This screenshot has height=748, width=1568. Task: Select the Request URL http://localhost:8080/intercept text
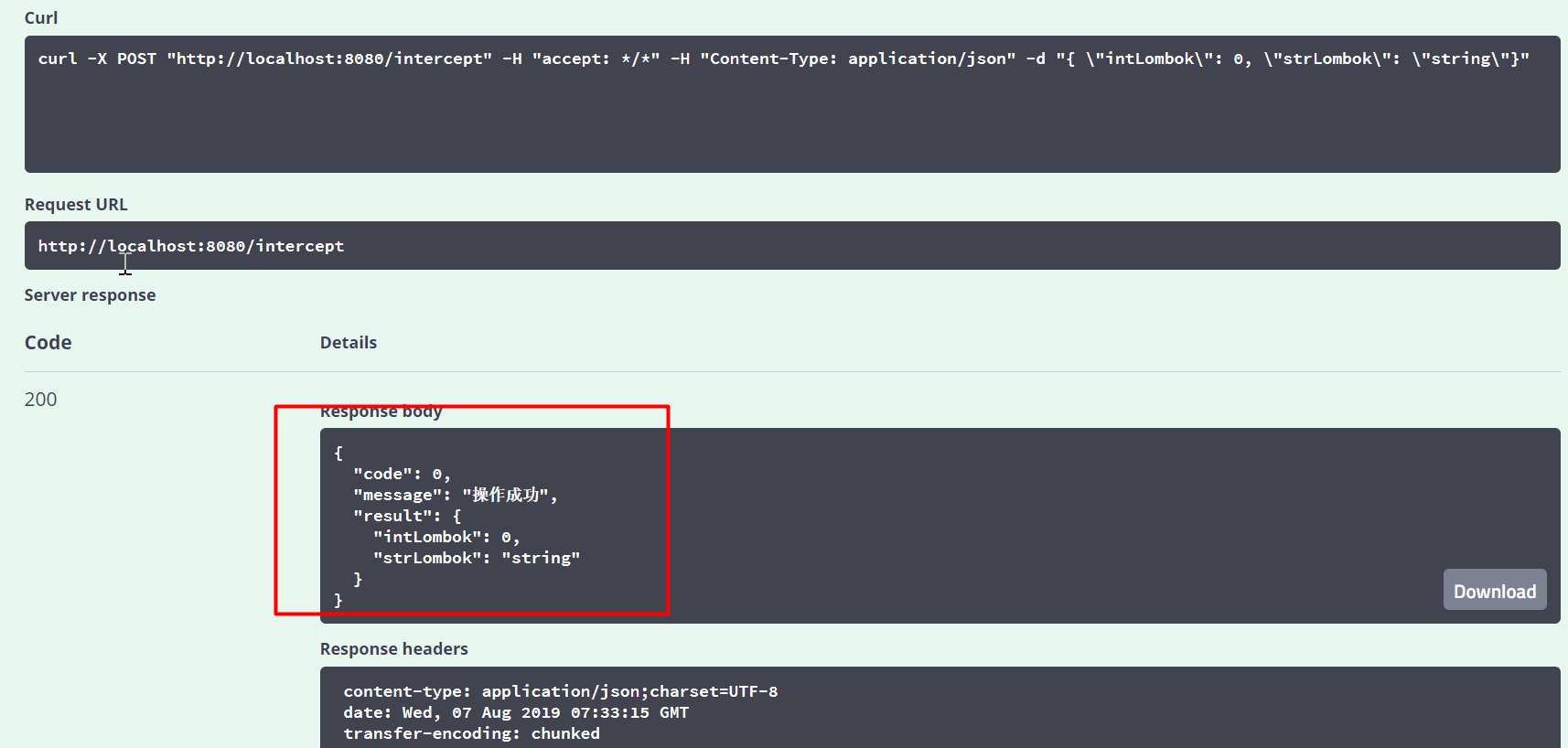(191, 246)
